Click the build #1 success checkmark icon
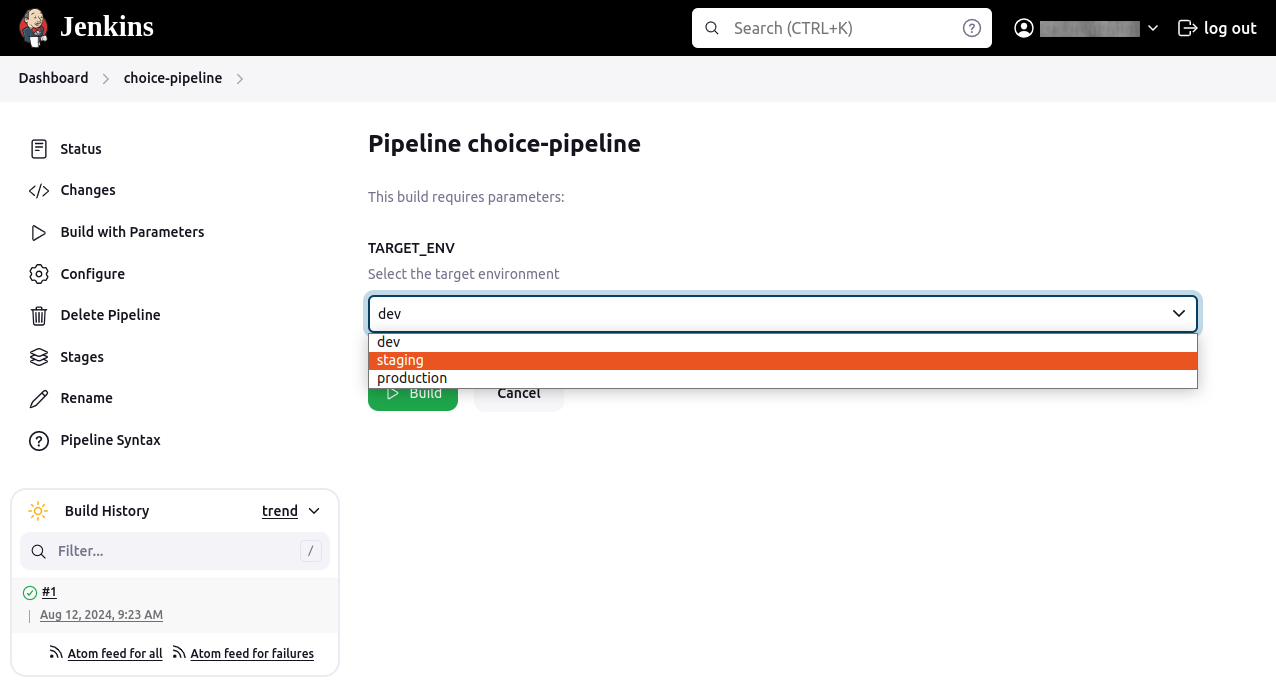This screenshot has width=1276, height=688. coord(30,593)
